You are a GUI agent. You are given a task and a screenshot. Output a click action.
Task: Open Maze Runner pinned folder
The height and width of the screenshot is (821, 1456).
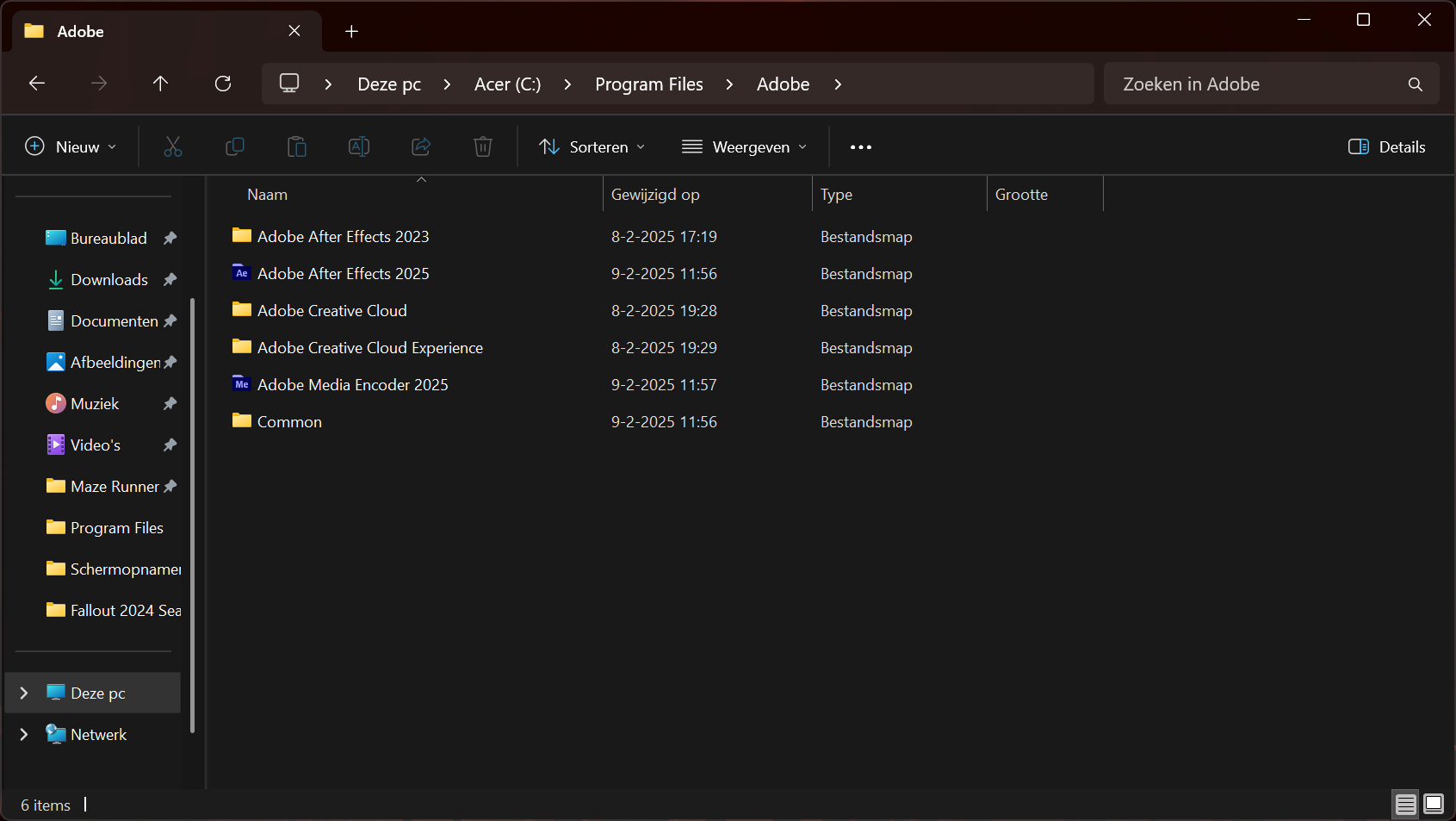click(x=114, y=486)
